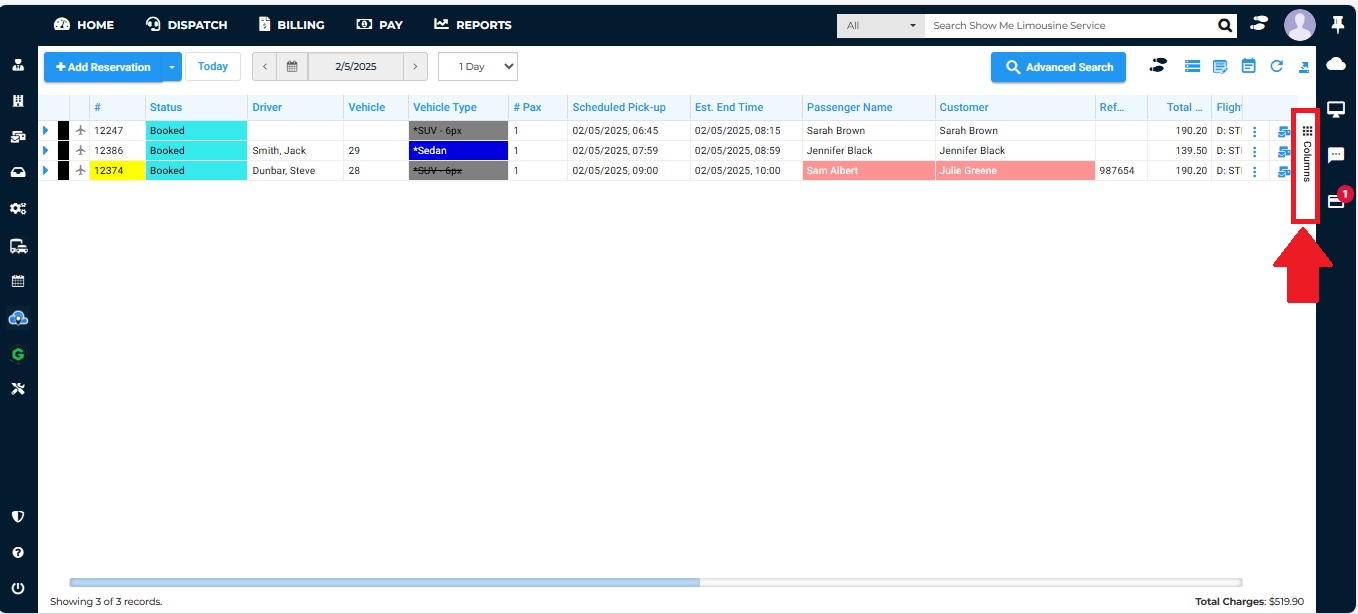Click the green G hexagon sidebar icon
Screen dimensions: 1358x614
(x=18, y=354)
